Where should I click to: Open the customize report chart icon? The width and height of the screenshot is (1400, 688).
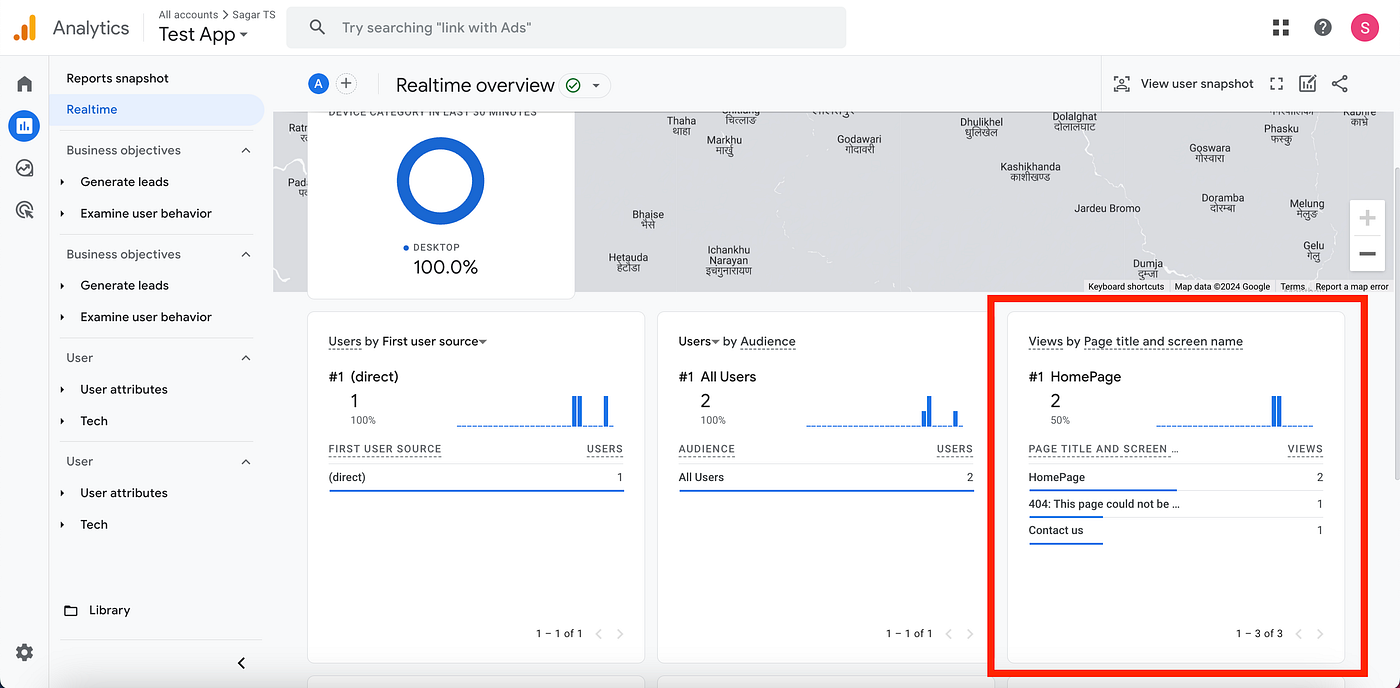click(x=1307, y=84)
